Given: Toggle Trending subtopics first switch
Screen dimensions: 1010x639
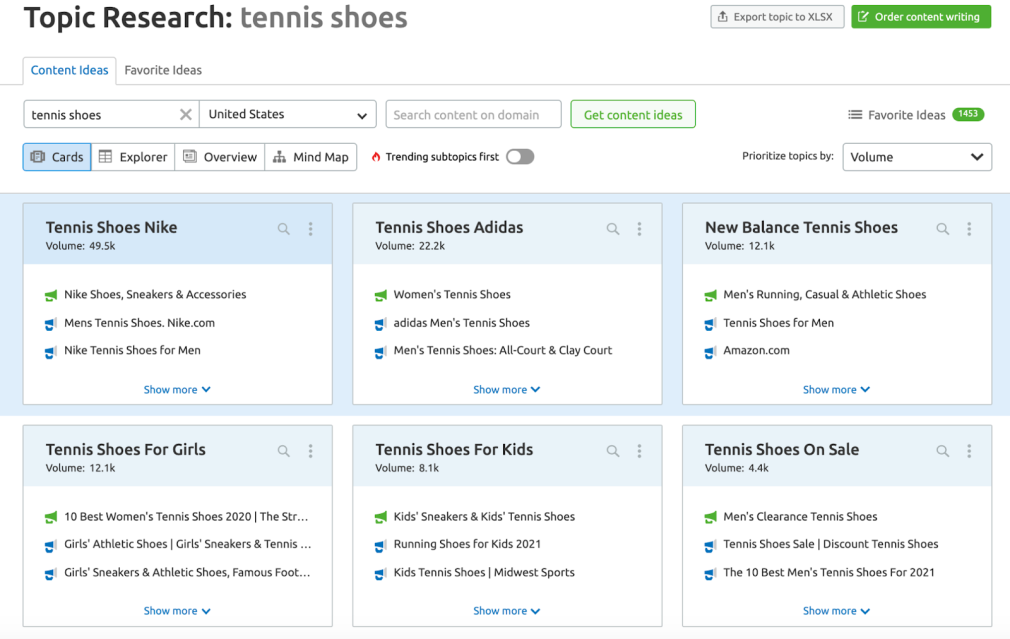Looking at the screenshot, I should pyautogui.click(x=520, y=157).
